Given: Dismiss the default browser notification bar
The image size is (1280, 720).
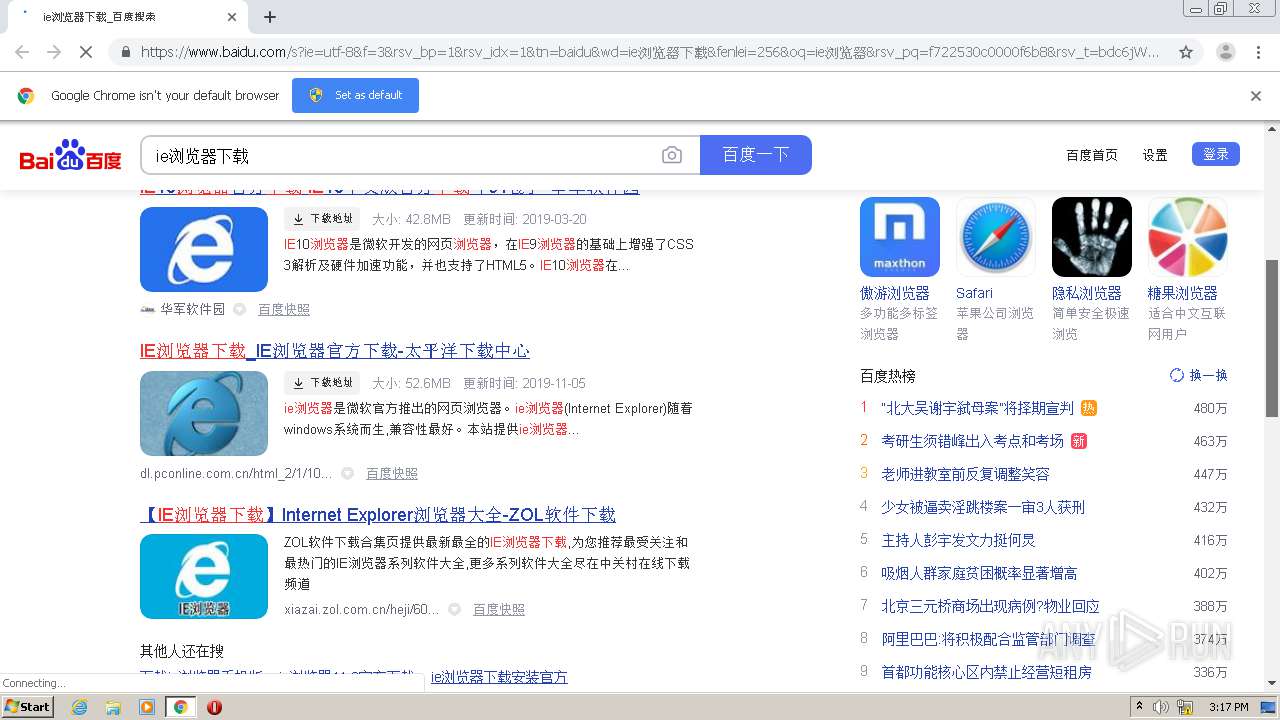Looking at the screenshot, I should point(1256,96).
